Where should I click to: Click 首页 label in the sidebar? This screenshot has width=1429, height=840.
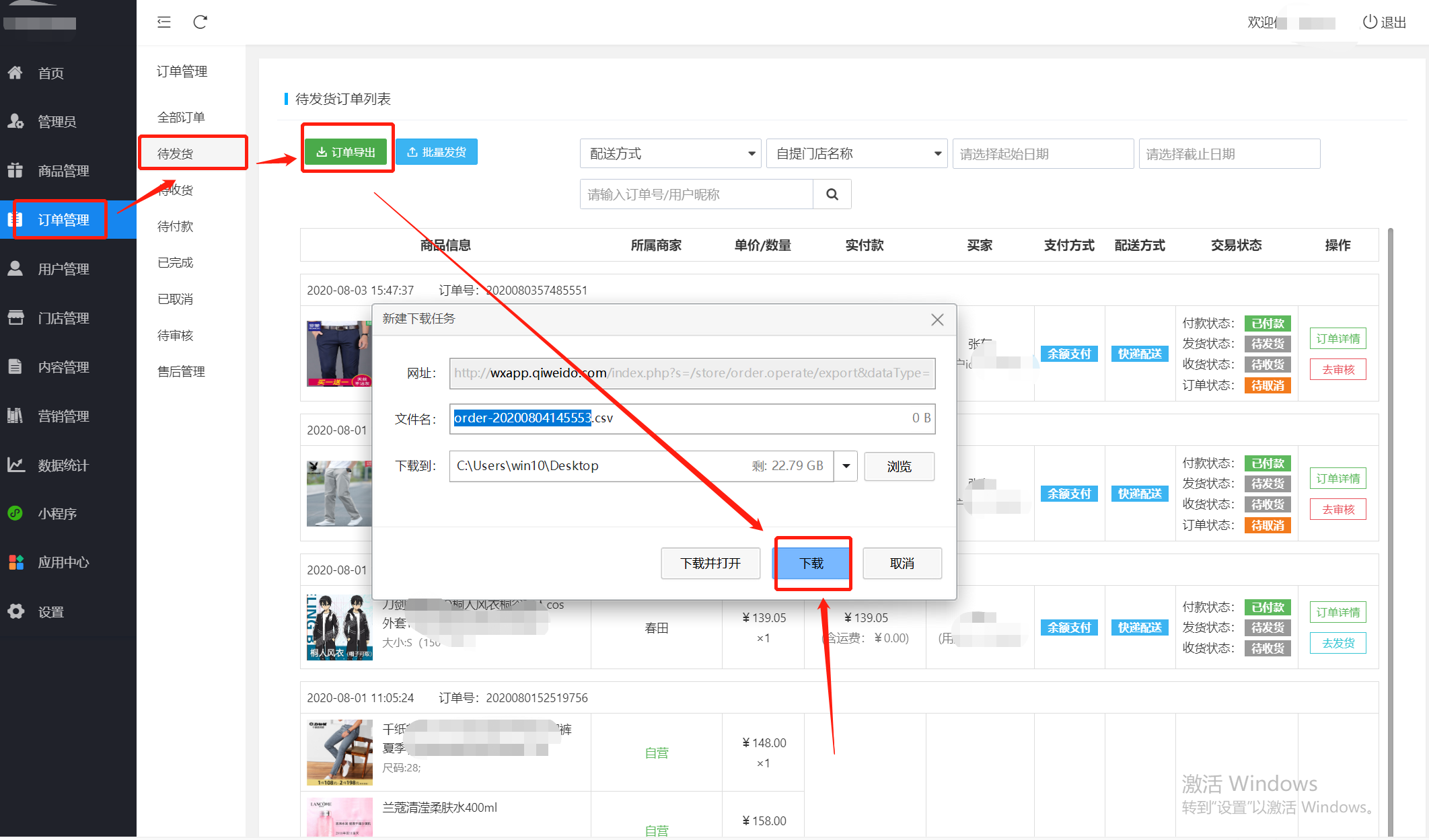pos(51,73)
